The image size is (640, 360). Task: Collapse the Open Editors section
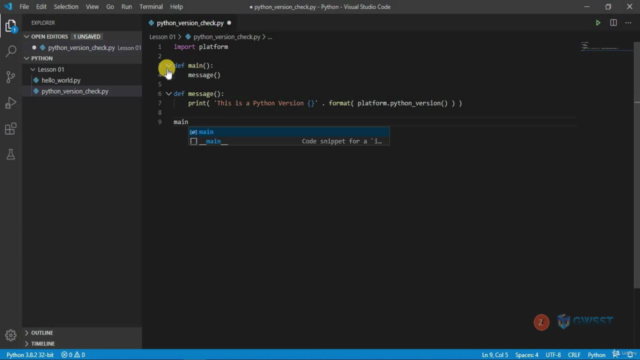(27, 37)
